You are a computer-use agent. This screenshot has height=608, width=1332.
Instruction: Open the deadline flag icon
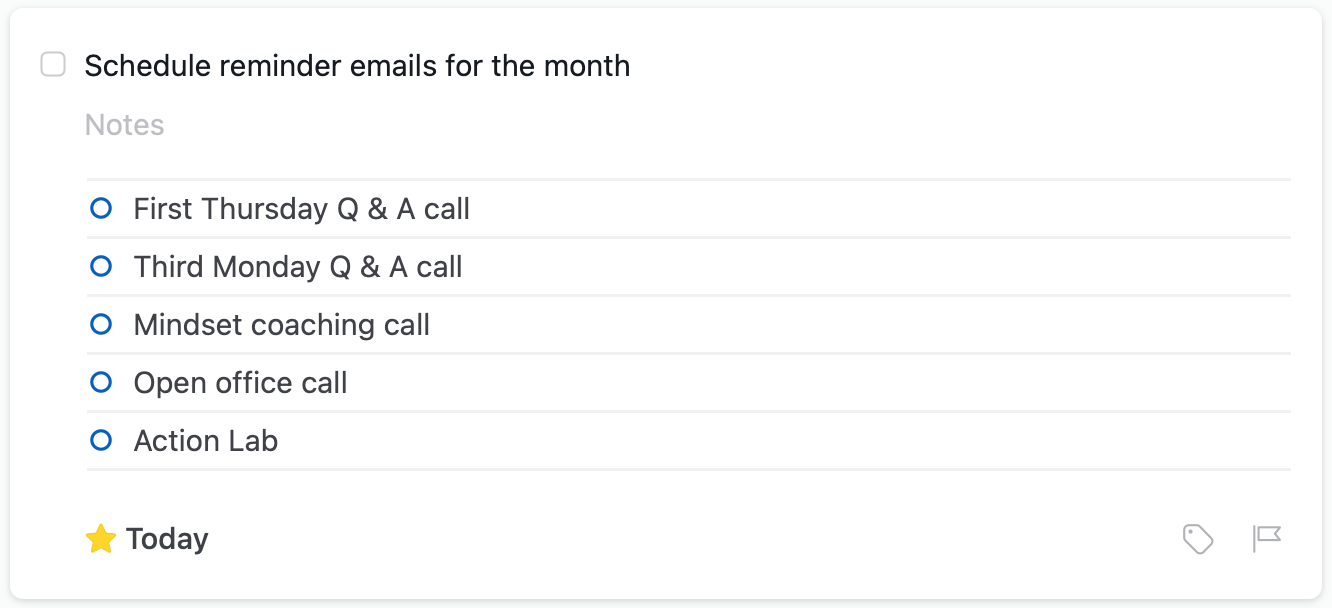pyautogui.click(x=1267, y=539)
